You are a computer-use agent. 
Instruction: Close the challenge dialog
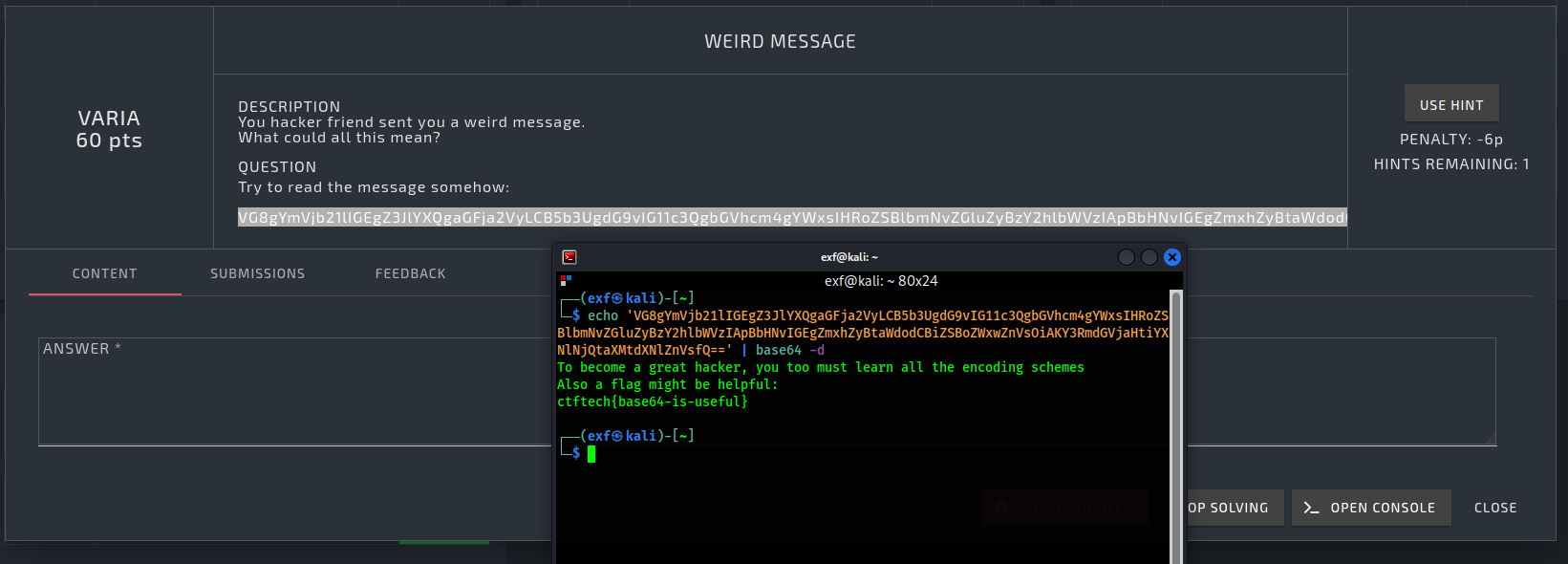click(x=1495, y=508)
